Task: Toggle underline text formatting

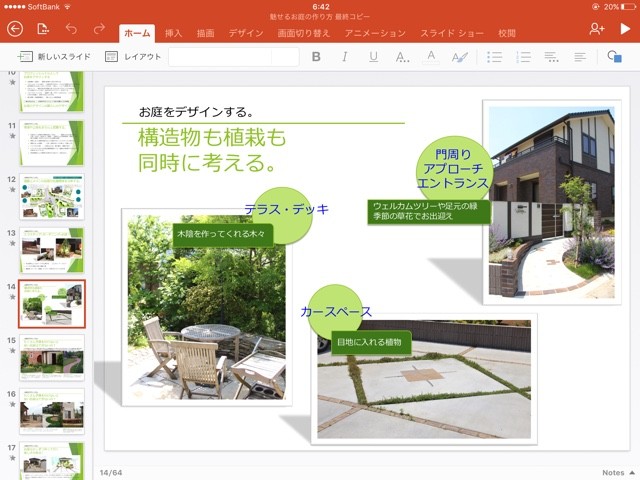Action: point(373,57)
